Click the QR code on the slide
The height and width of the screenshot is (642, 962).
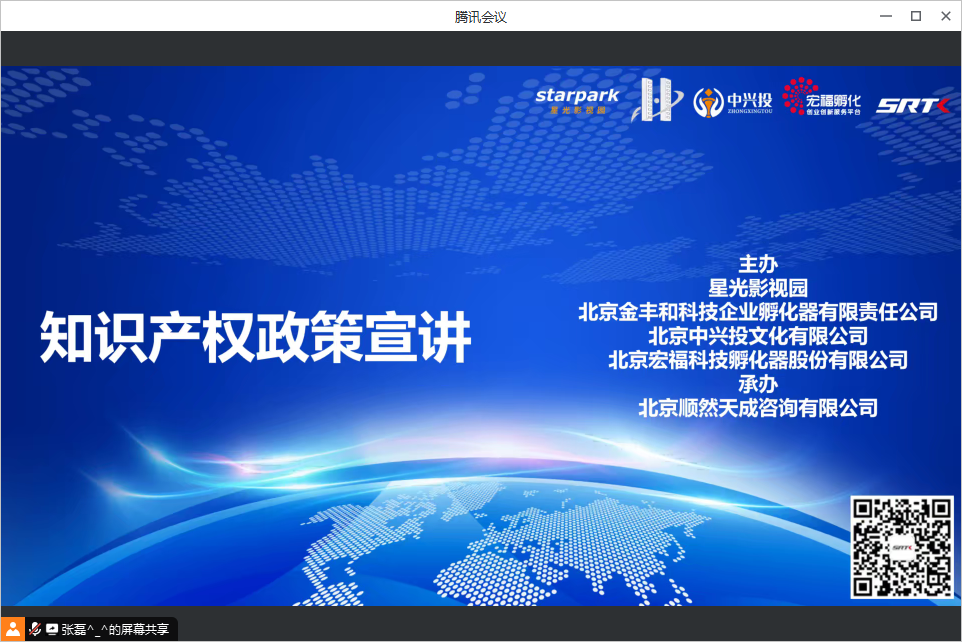click(x=902, y=547)
